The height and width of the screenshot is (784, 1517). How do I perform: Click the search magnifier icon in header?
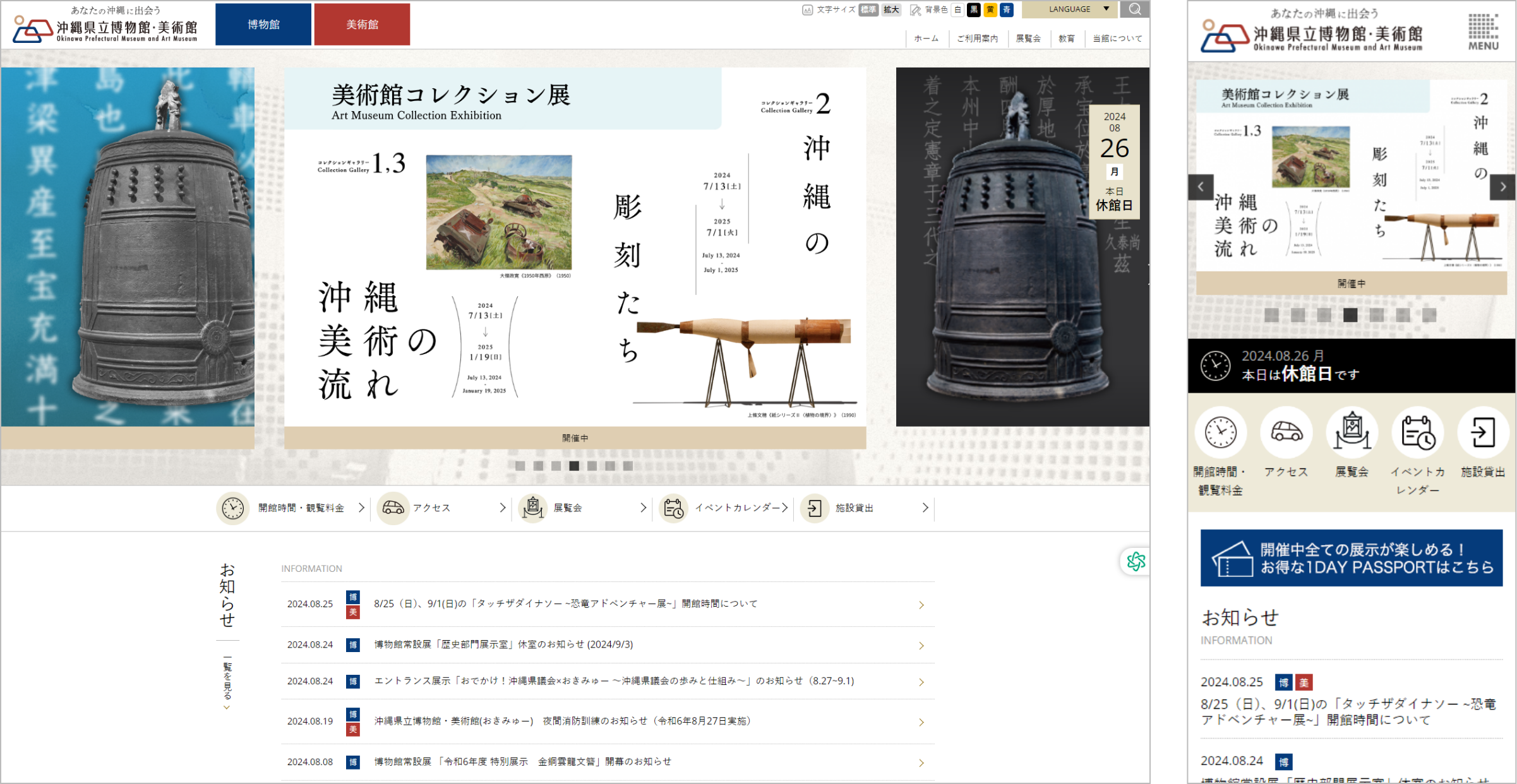[x=1135, y=9]
